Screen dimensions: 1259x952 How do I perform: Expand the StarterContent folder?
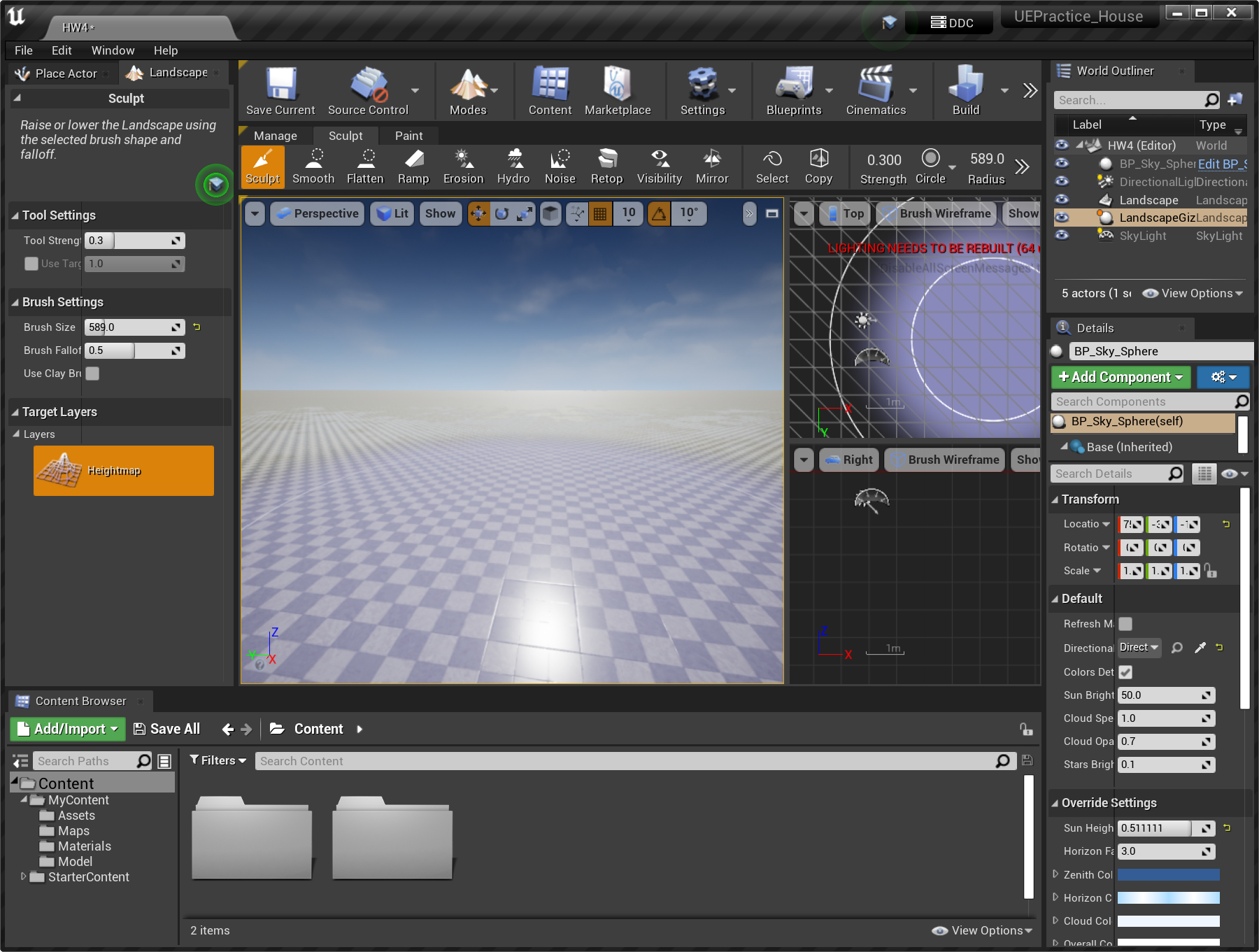(x=24, y=876)
